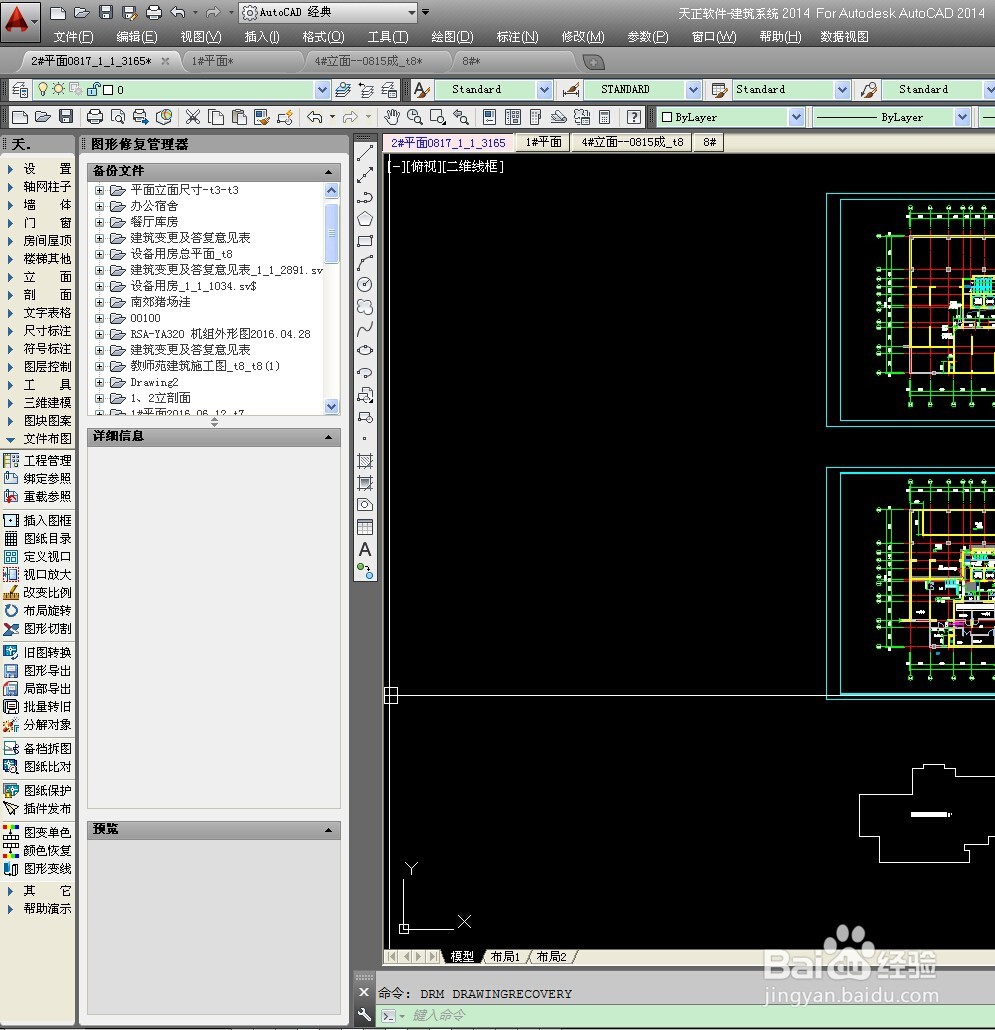Click the Zoom Realtime magnifier icon
995x1030 pixels.
[x=414, y=117]
